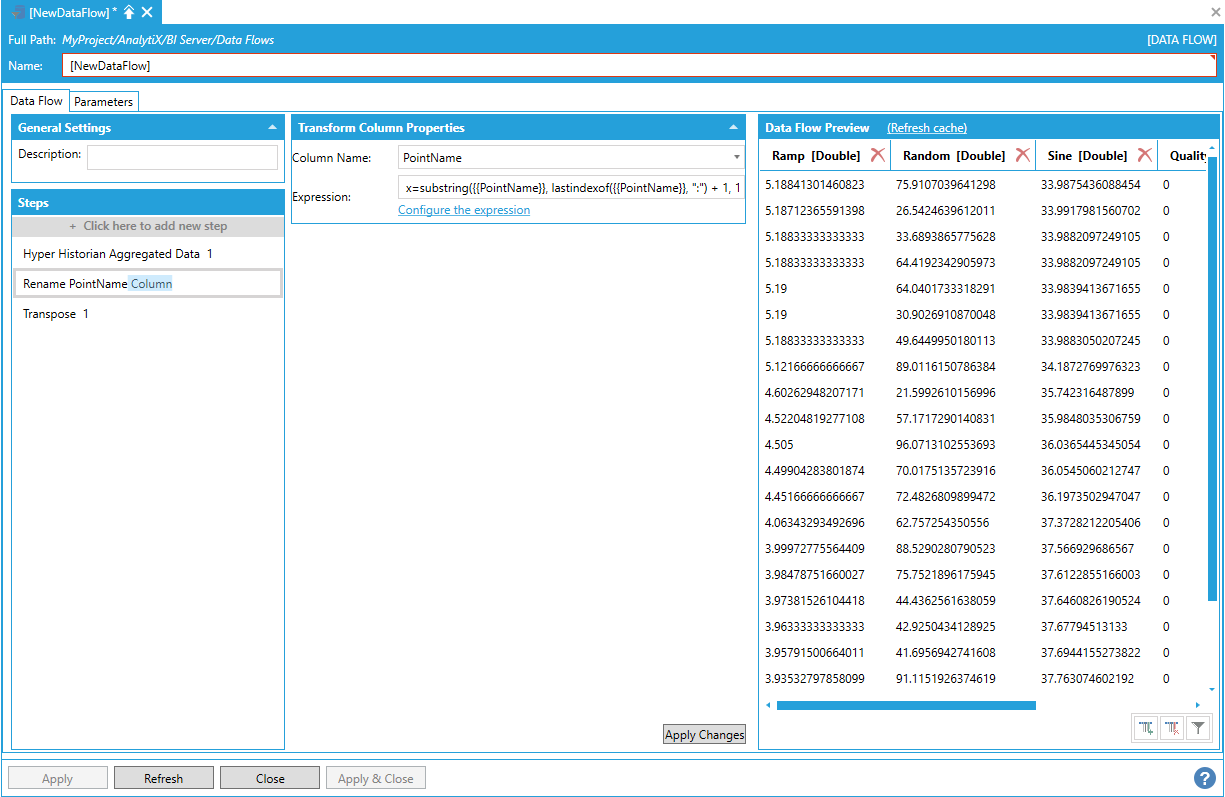Open the filter funnel icon in preview

pyautogui.click(x=1197, y=729)
